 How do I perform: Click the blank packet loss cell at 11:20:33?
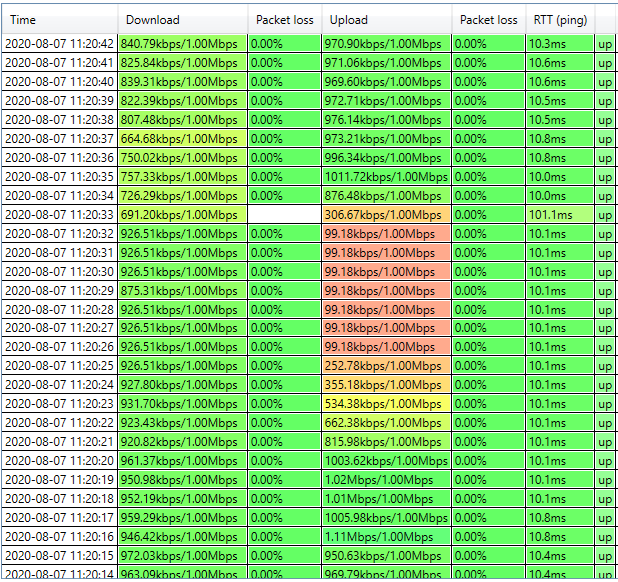284,214
